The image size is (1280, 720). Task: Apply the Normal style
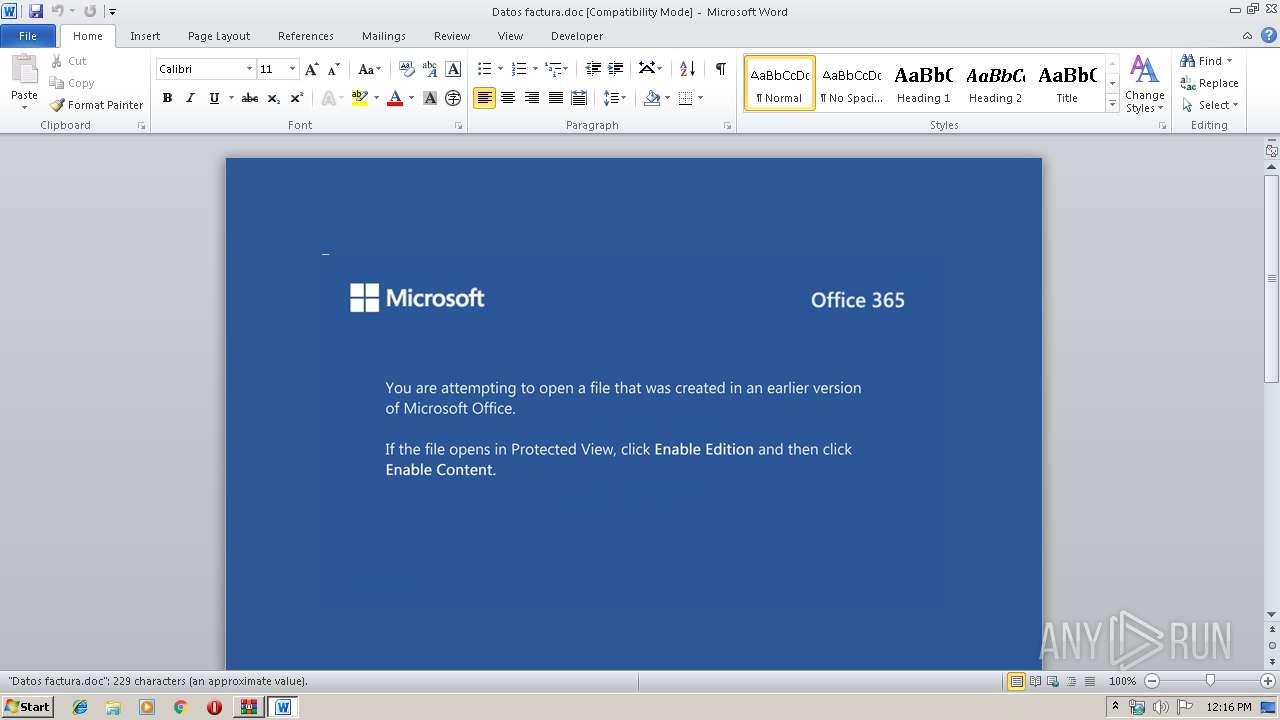(x=779, y=83)
